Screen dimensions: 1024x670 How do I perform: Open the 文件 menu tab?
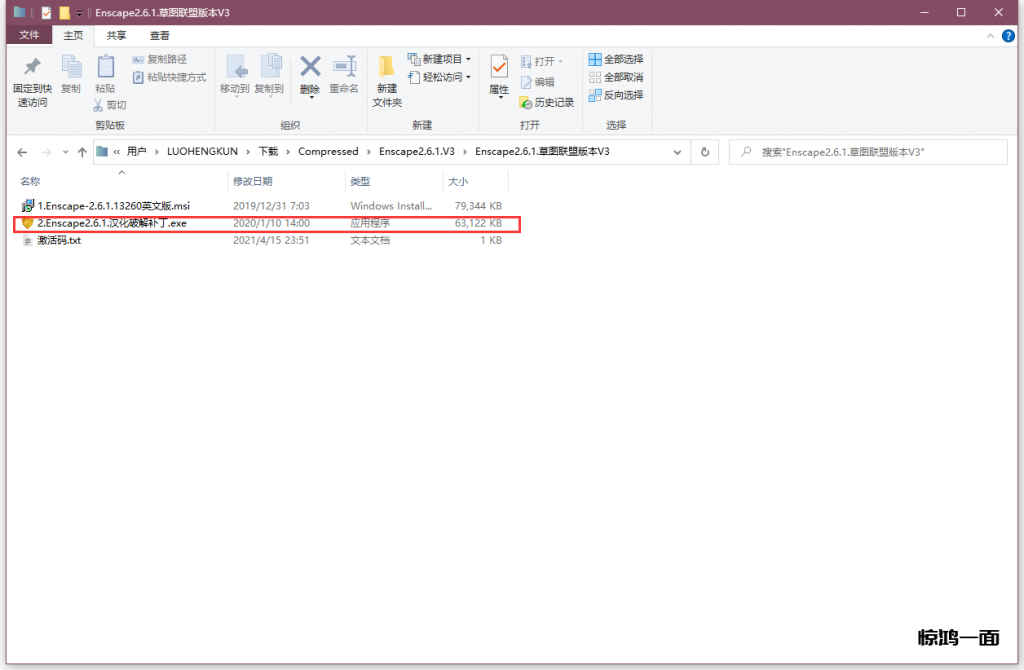coord(29,35)
